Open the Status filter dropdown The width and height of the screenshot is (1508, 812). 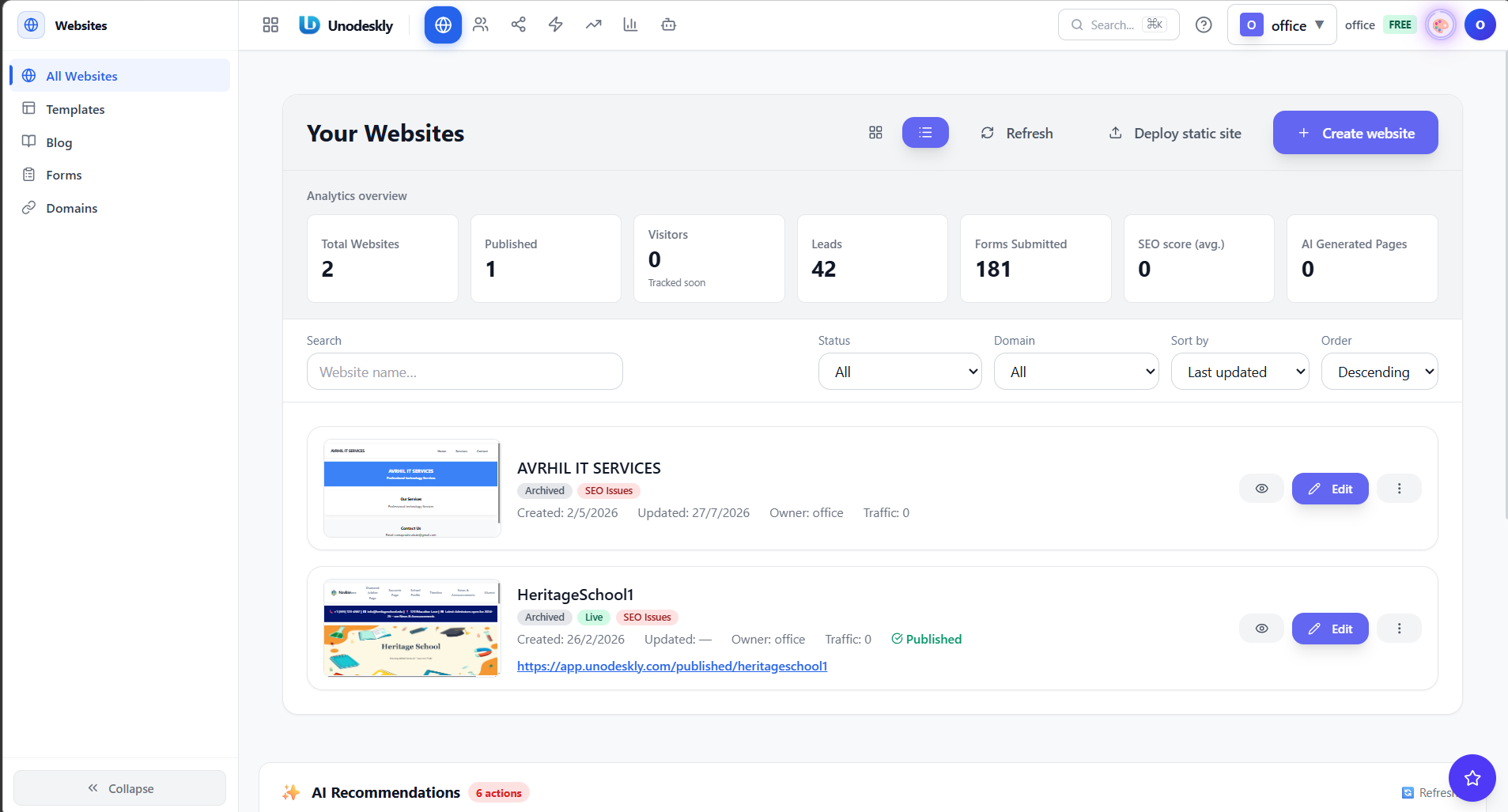(x=900, y=372)
